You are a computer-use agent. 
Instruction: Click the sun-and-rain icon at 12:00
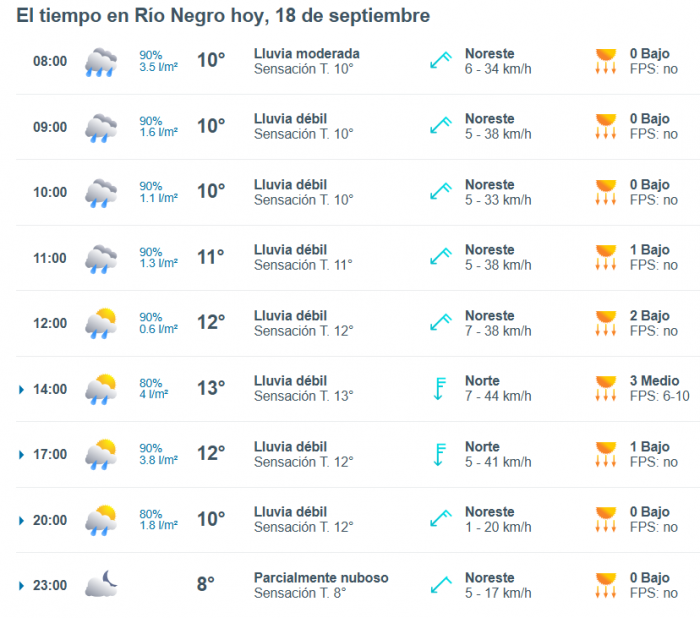[x=100, y=324]
